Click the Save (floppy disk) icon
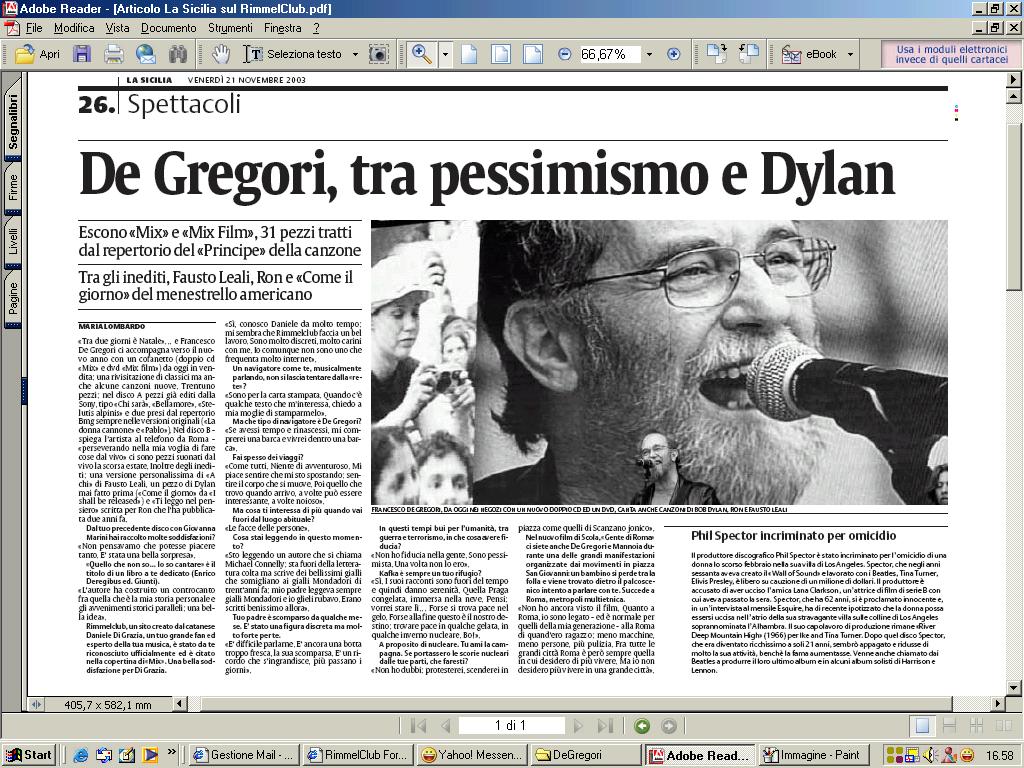 [x=82, y=54]
